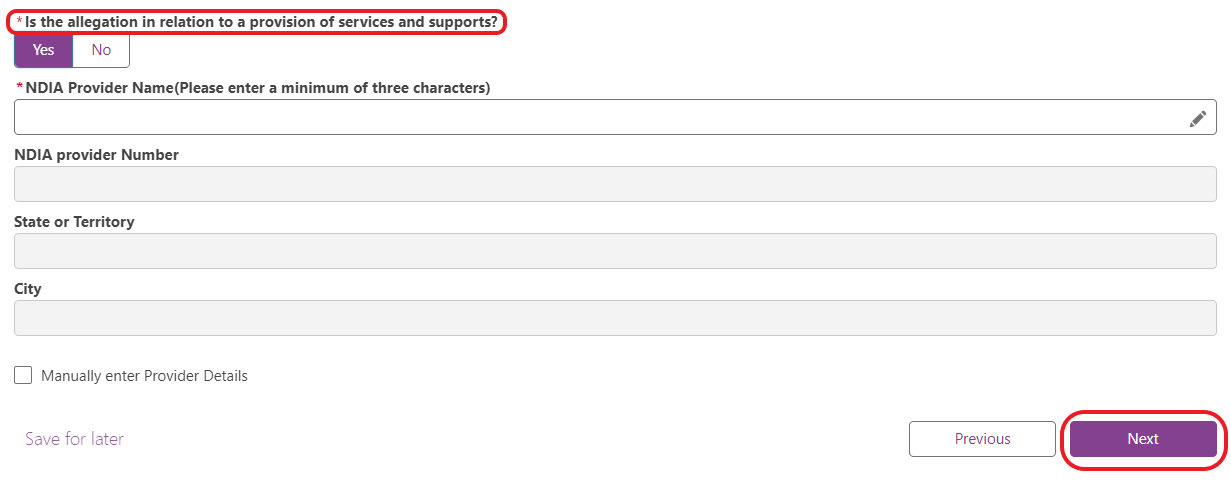
Task: Proceed with the purple Next button
Action: (1143, 439)
